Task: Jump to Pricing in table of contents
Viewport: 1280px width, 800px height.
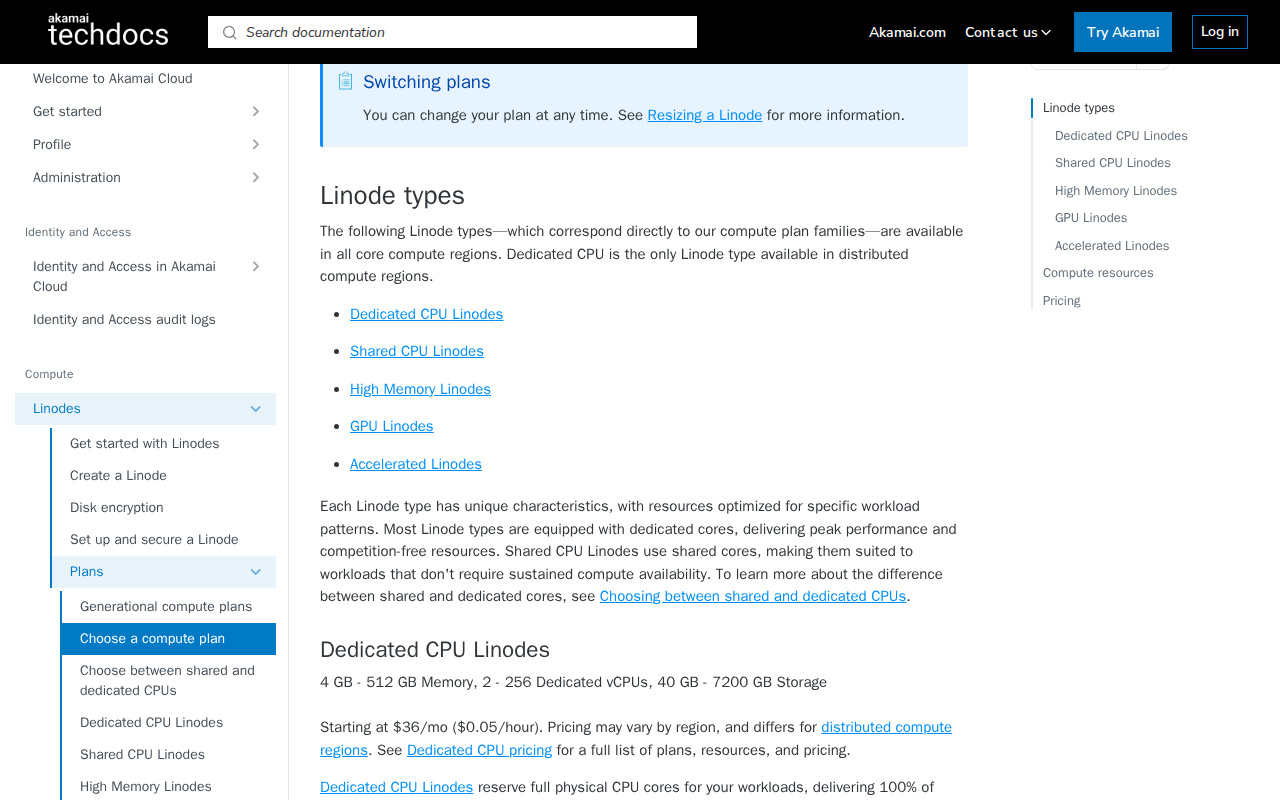Action: (1062, 300)
